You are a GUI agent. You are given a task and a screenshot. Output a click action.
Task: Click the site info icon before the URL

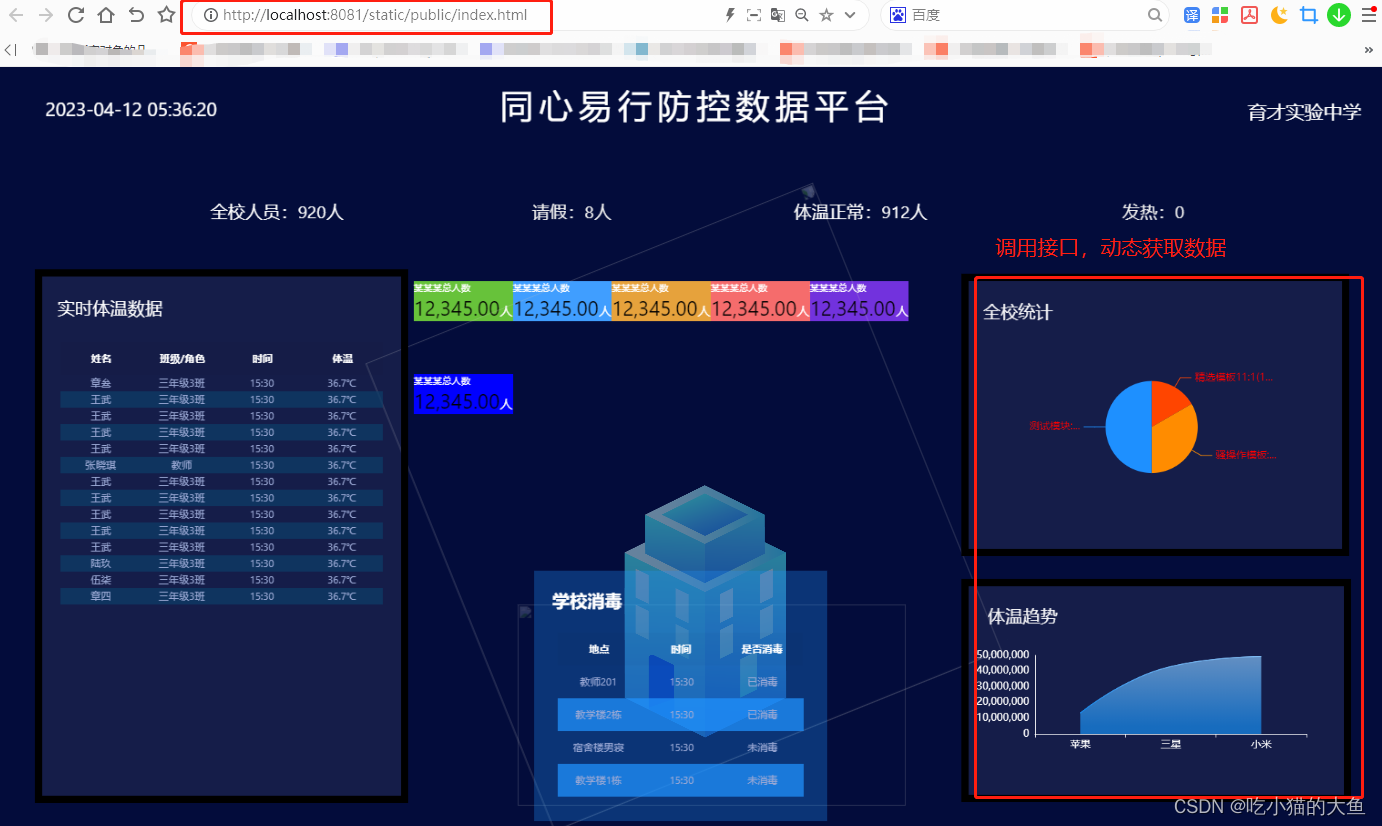[x=210, y=15]
